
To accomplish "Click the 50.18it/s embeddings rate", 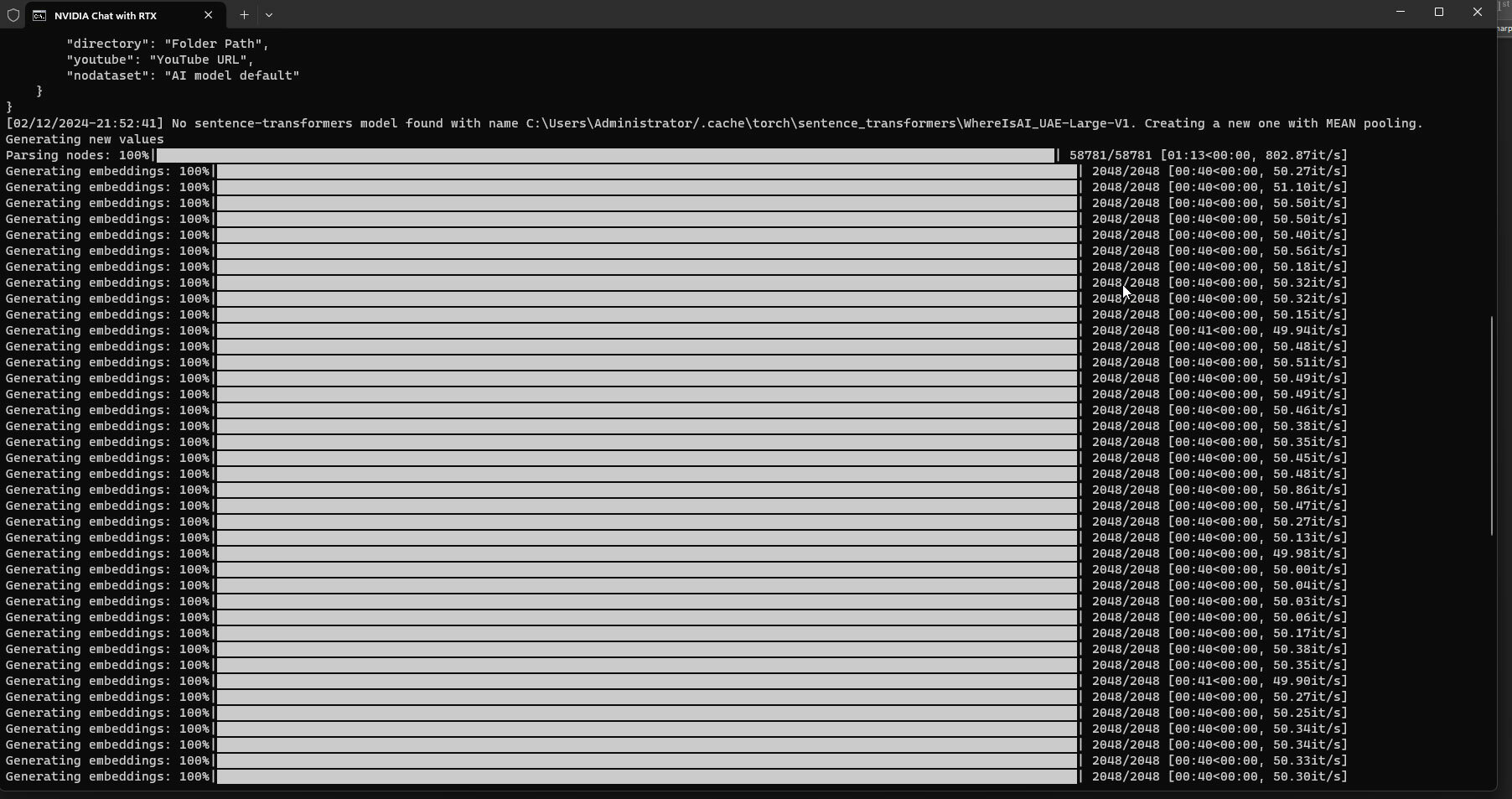I will tap(1307, 267).
